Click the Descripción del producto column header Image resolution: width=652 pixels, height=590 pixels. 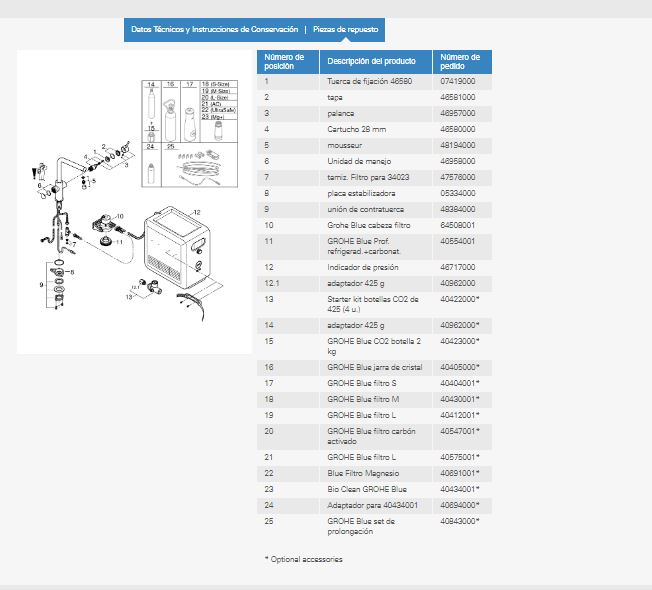pyautogui.click(x=376, y=62)
